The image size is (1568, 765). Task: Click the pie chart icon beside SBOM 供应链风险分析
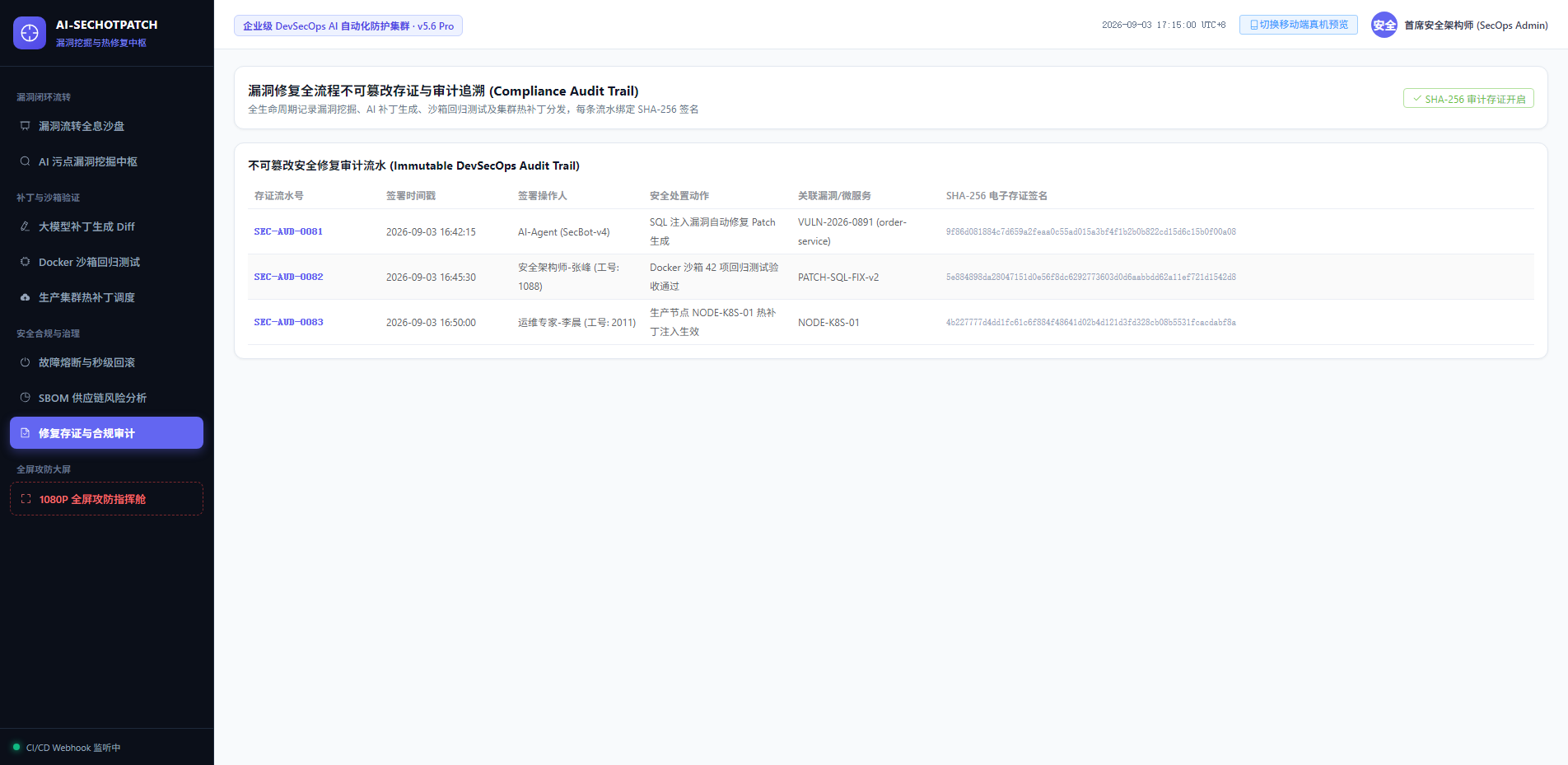click(26, 398)
